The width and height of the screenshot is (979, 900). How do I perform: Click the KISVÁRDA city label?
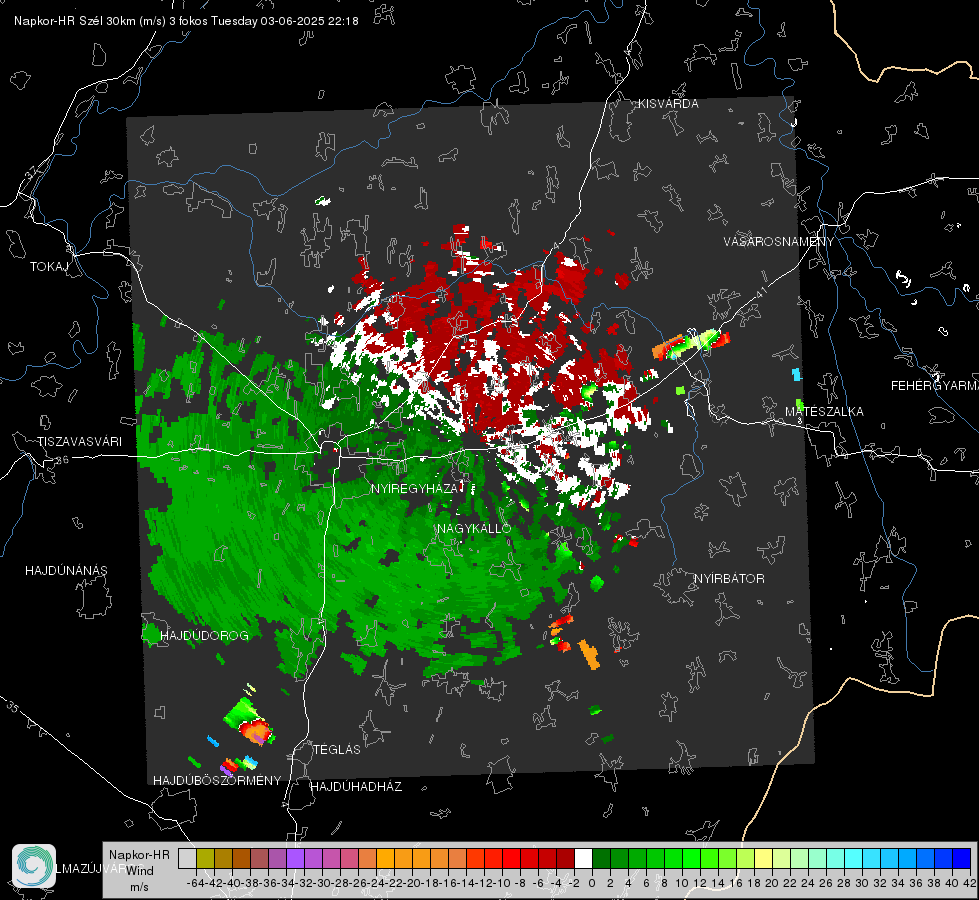pyautogui.click(x=668, y=104)
